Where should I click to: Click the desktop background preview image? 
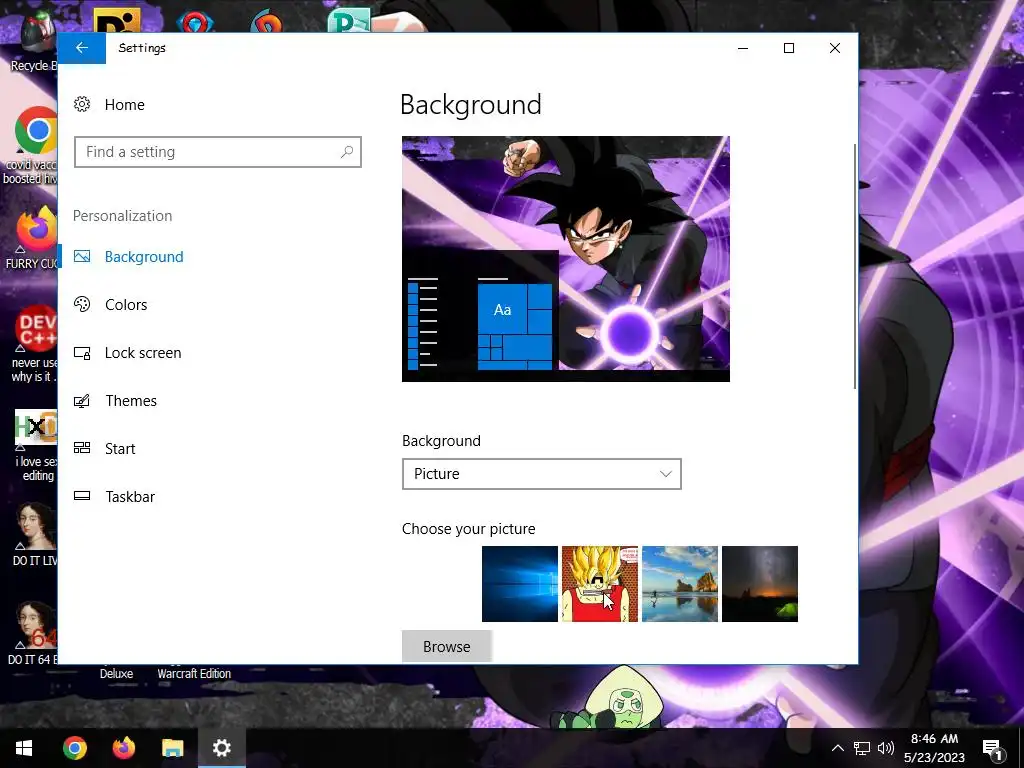click(x=566, y=259)
